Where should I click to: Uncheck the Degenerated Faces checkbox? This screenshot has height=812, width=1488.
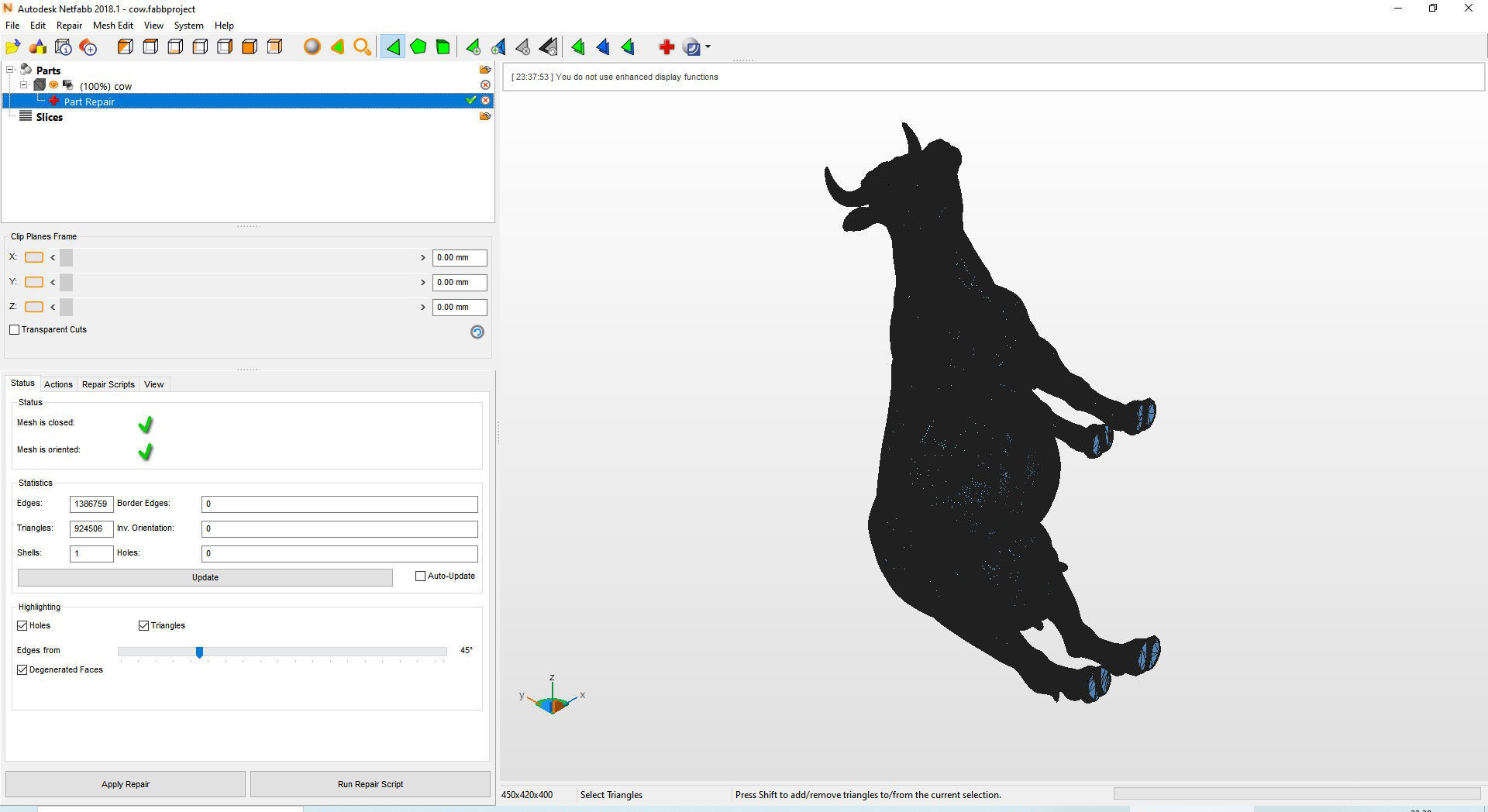point(22,669)
